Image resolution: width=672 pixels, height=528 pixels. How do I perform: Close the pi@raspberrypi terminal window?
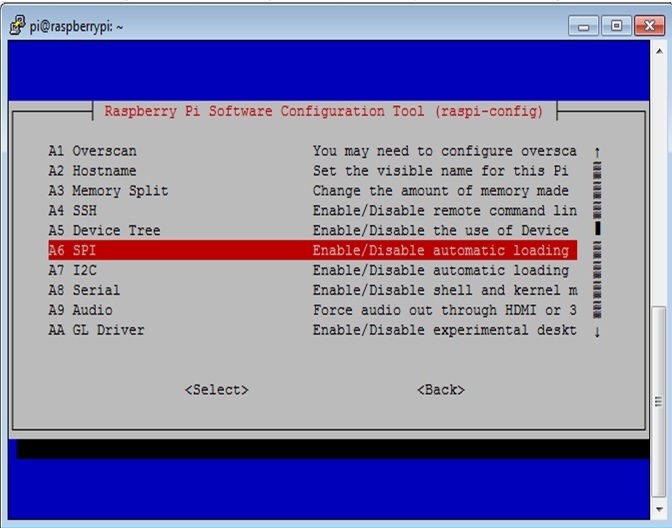pyautogui.click(x=650, y=26)
